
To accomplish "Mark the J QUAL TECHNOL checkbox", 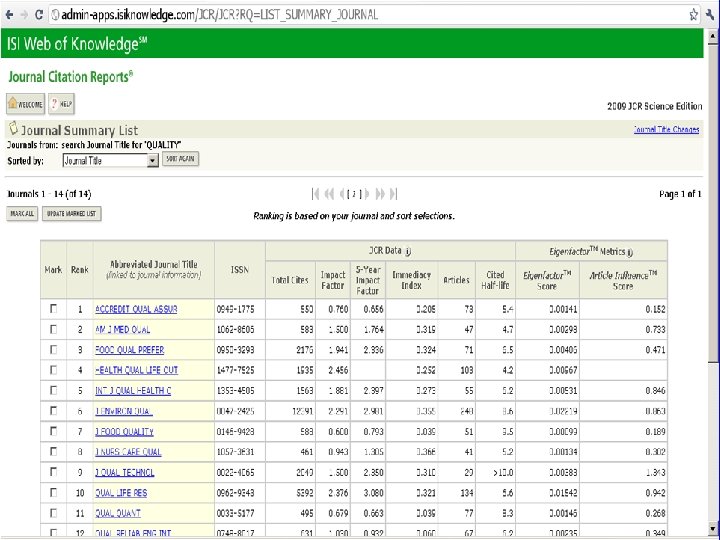I will coord(53,472).
